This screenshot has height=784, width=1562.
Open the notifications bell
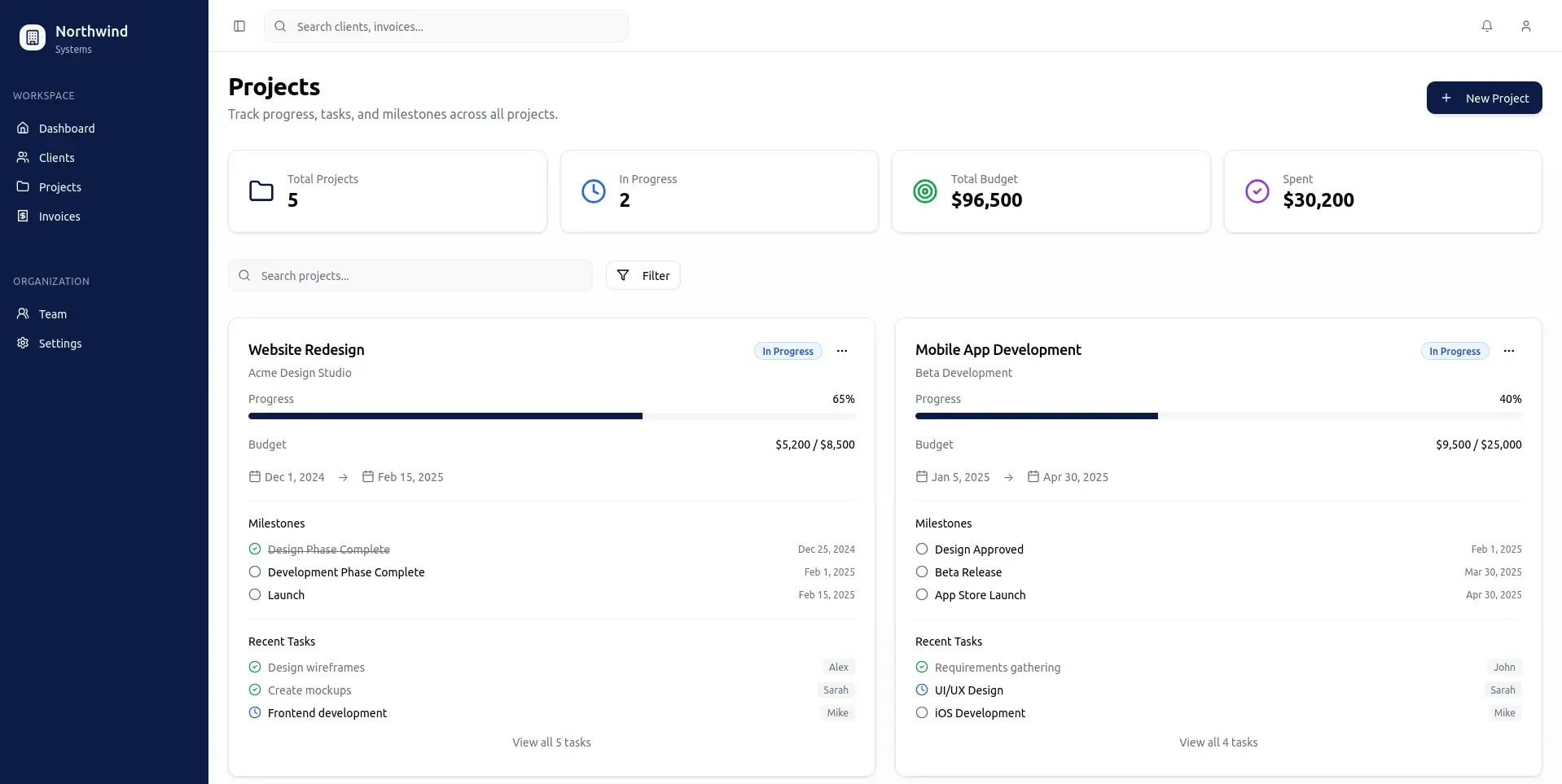[x=1486, y=25]
